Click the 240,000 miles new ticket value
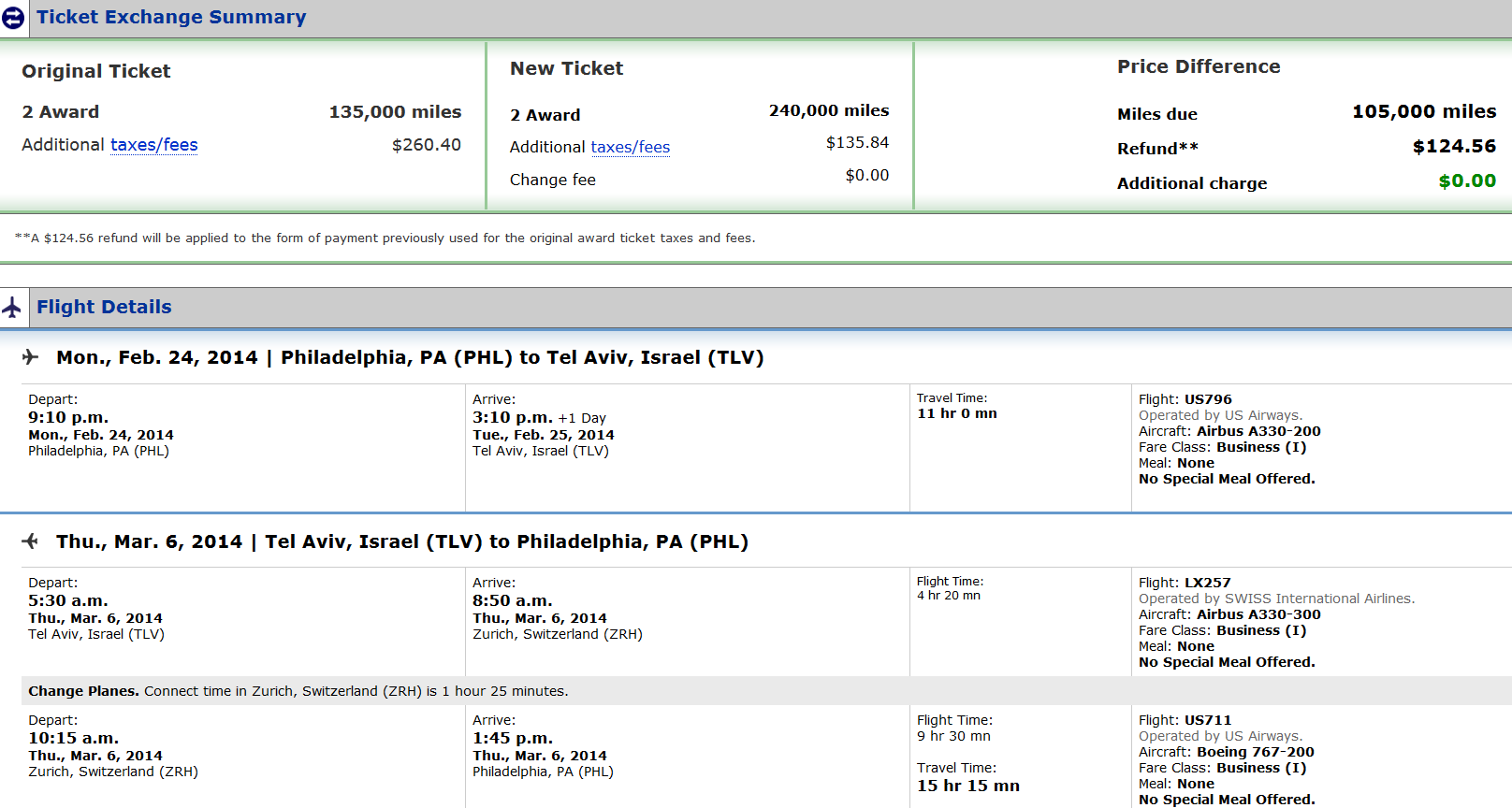The image size is (1512, 808). (x=829, y=110)
